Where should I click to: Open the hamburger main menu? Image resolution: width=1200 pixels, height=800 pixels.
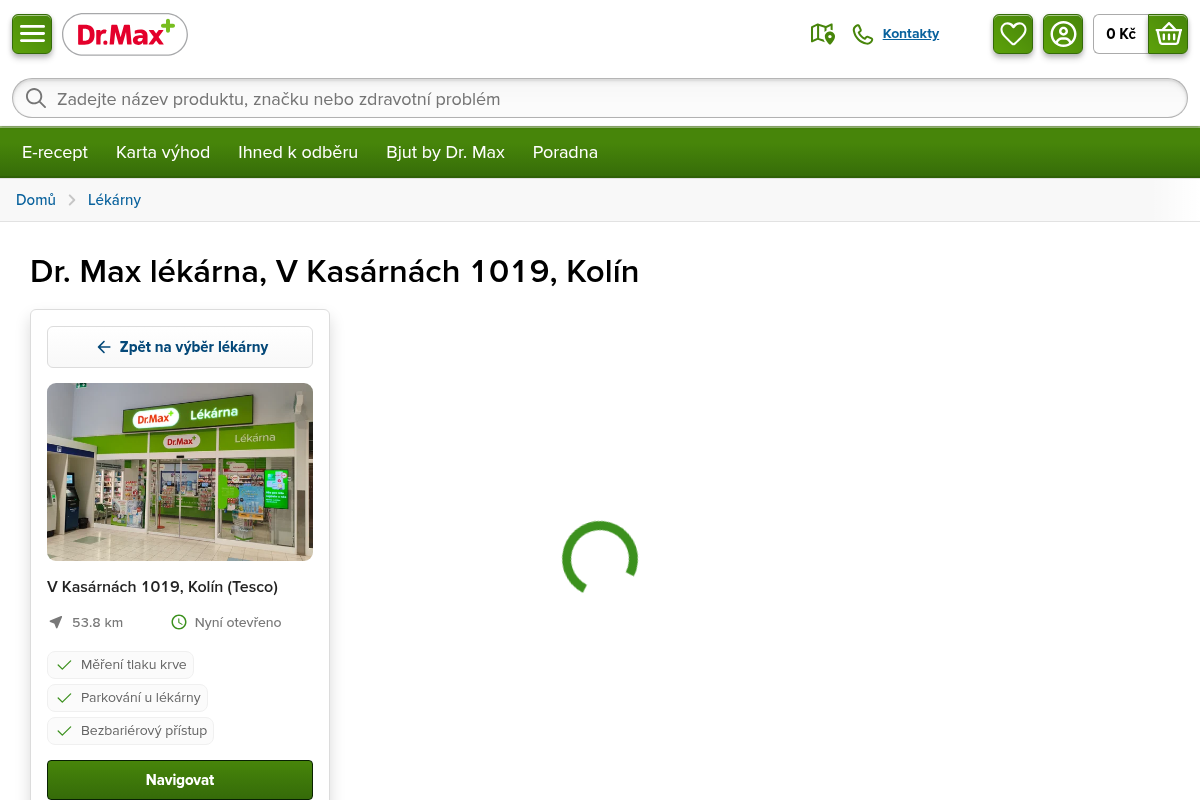pyautogui.click(x=32, y=34)
